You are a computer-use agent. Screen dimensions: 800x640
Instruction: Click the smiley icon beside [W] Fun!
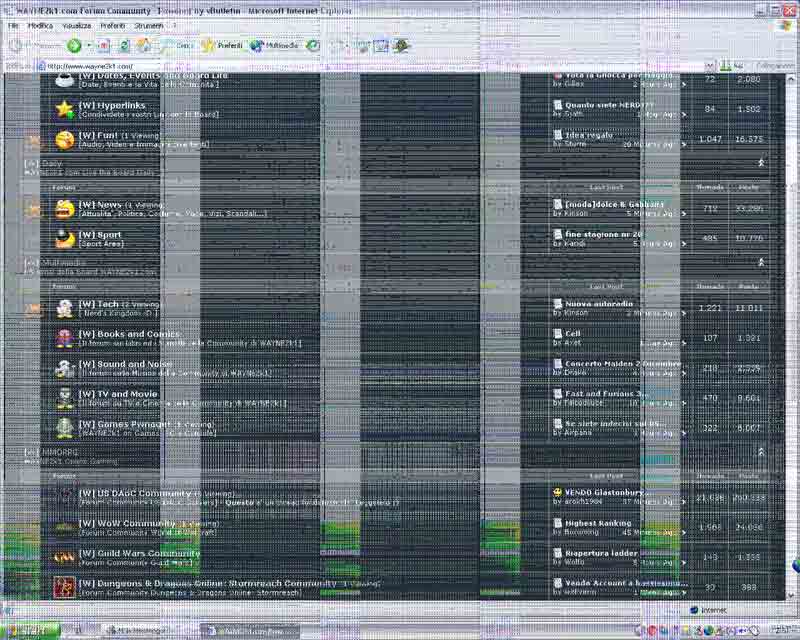[65, 139]
